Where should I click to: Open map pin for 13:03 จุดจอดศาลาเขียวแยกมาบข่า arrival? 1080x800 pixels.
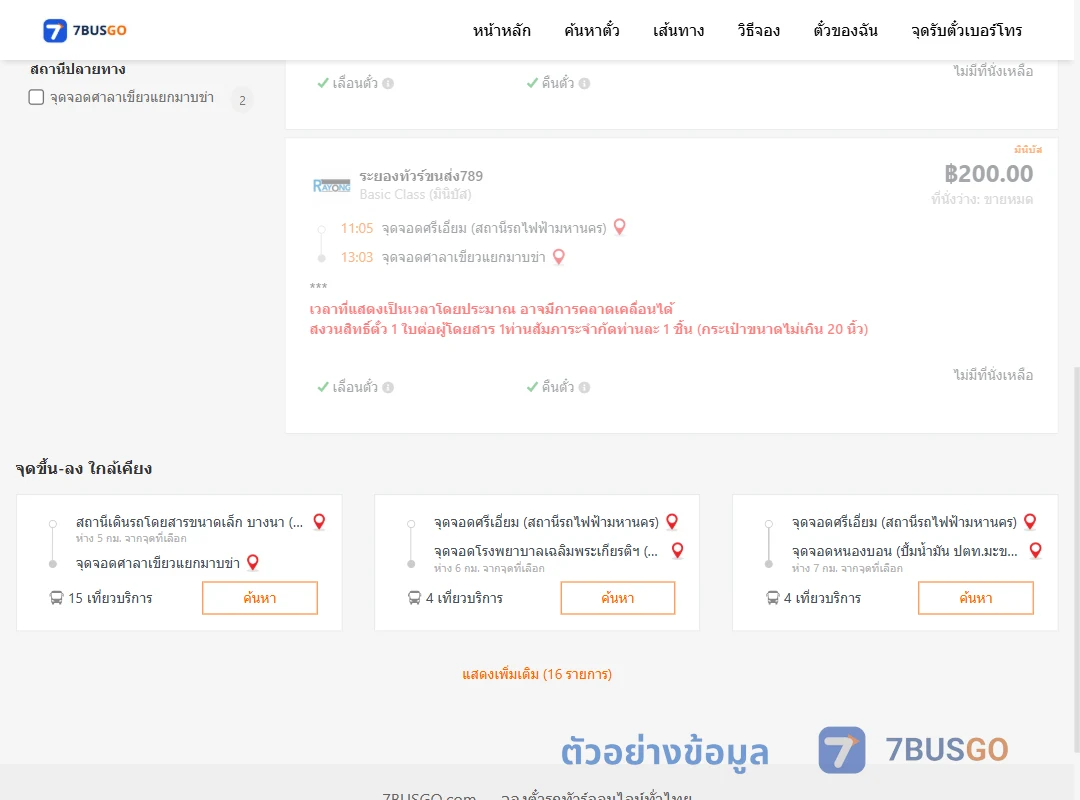pos(559,256)
